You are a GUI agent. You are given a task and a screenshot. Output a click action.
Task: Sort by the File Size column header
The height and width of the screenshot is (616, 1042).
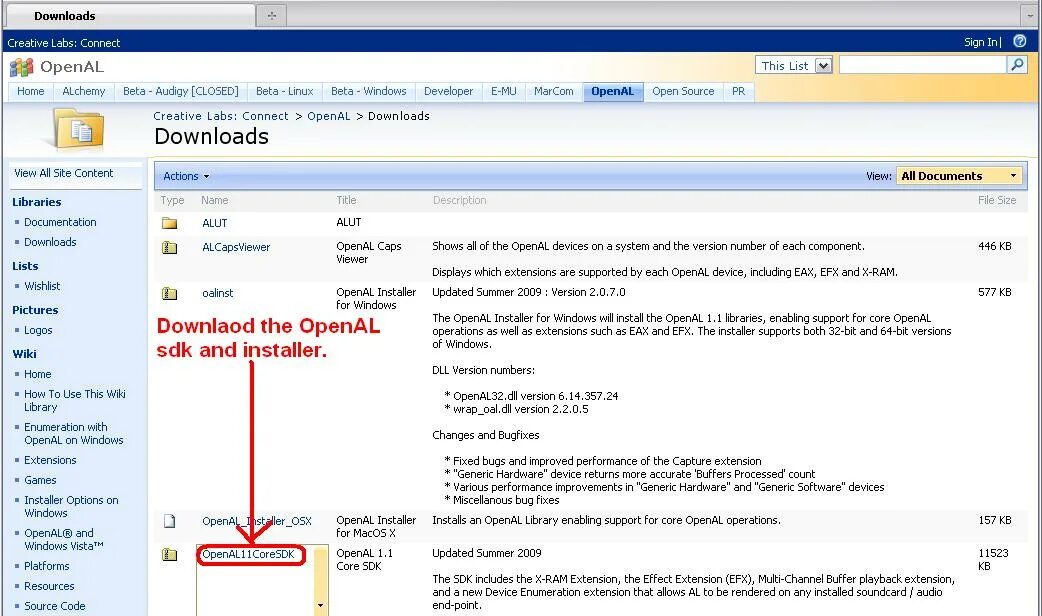click(997, 200)
